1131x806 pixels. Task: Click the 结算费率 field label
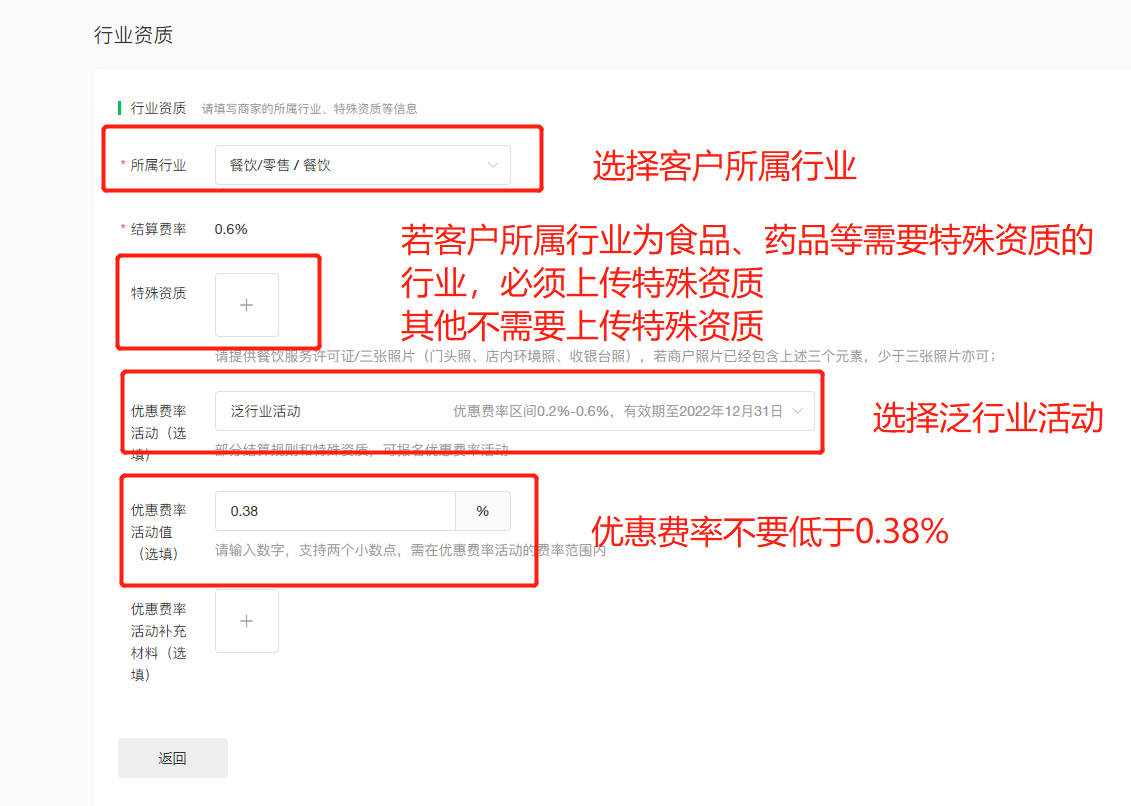tap(158, 229)
